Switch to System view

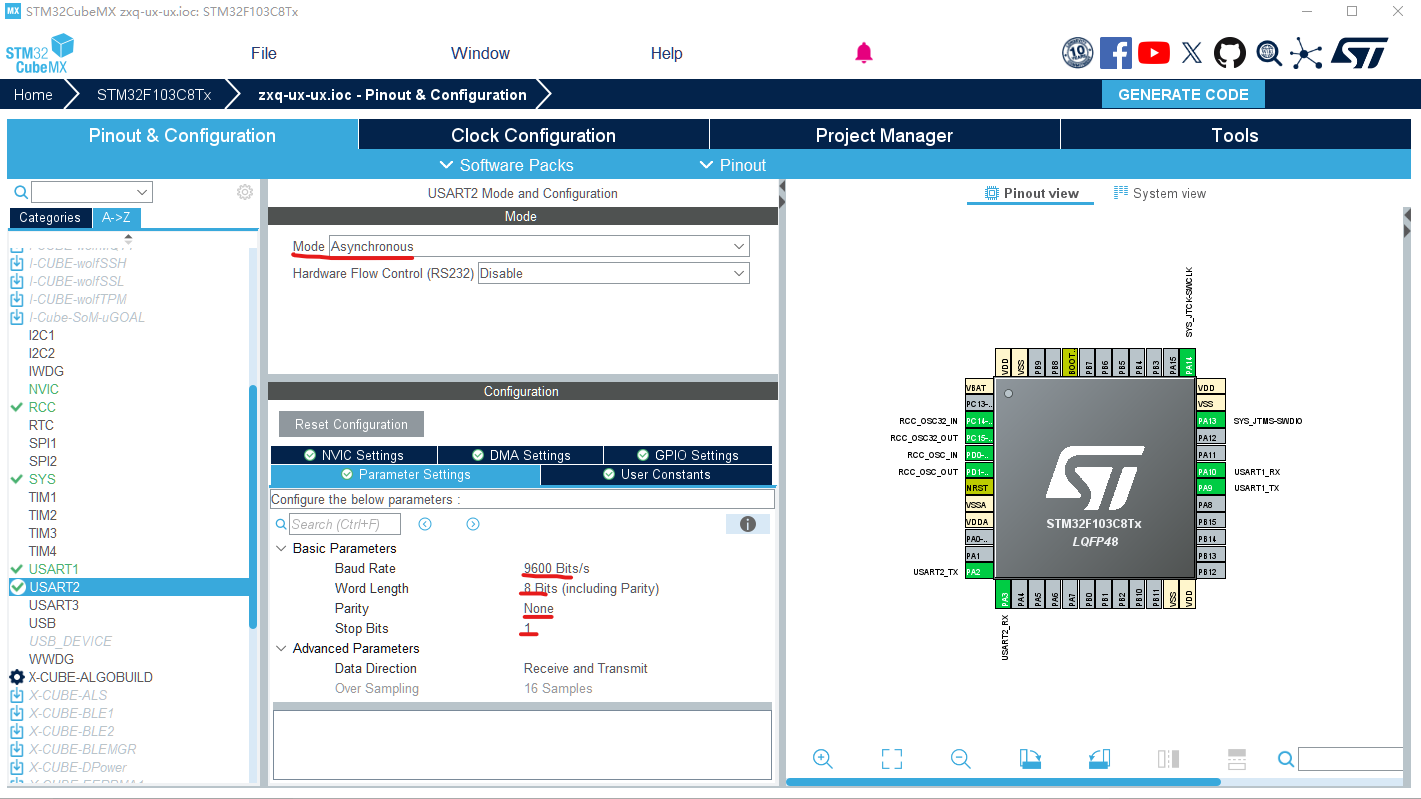(x=1160, y=193)
